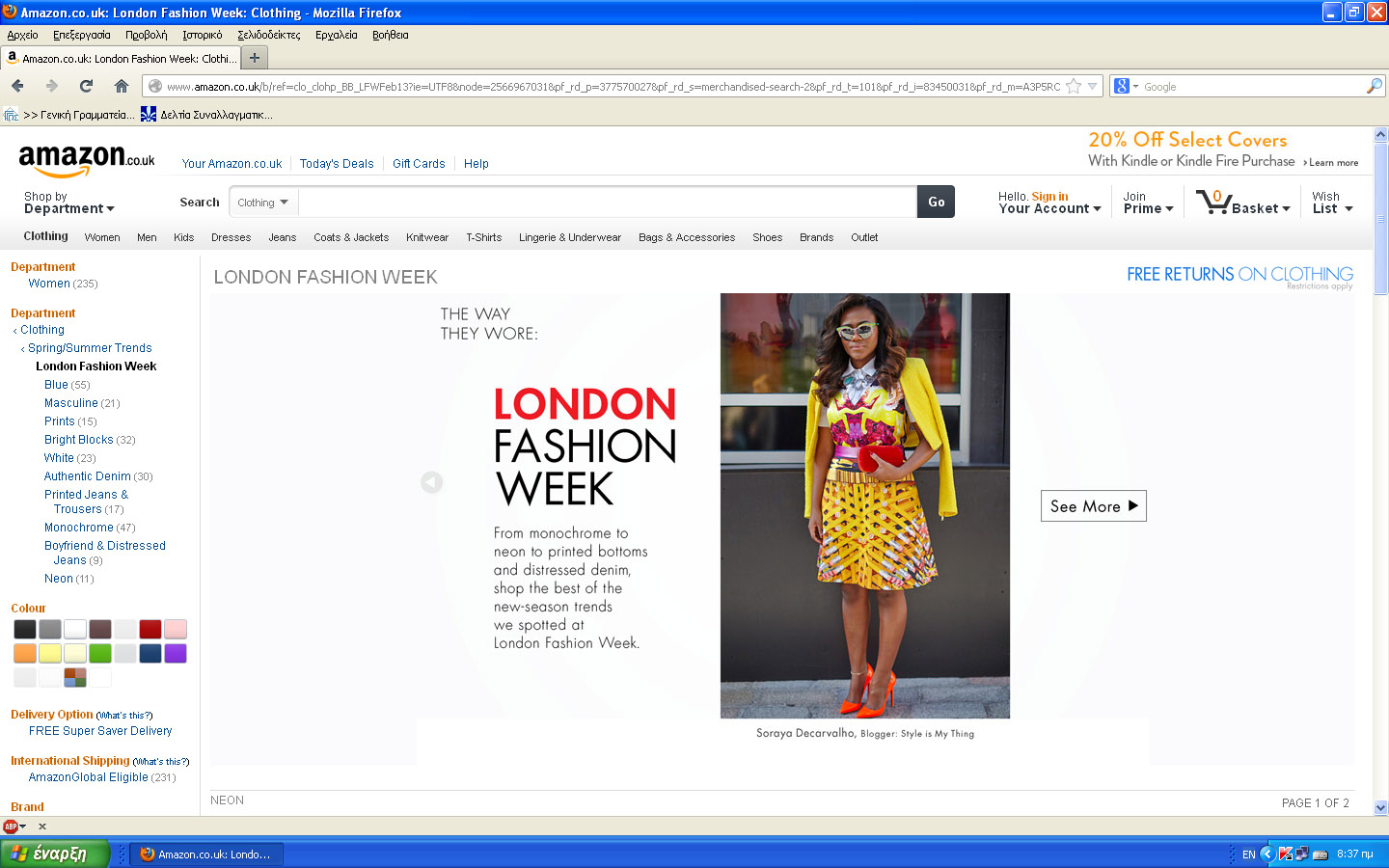This screenshot has height=868, width=1389.
Task: Click into the Amazon search text field
Action: (608, 203)
